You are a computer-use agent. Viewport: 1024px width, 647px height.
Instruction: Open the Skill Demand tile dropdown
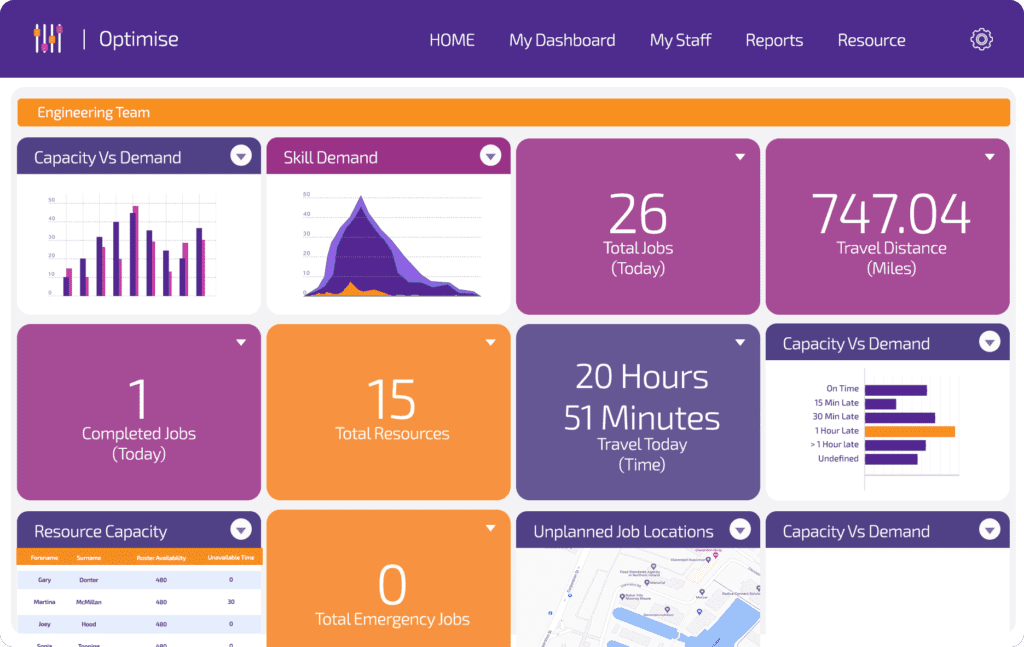point(490,155)
